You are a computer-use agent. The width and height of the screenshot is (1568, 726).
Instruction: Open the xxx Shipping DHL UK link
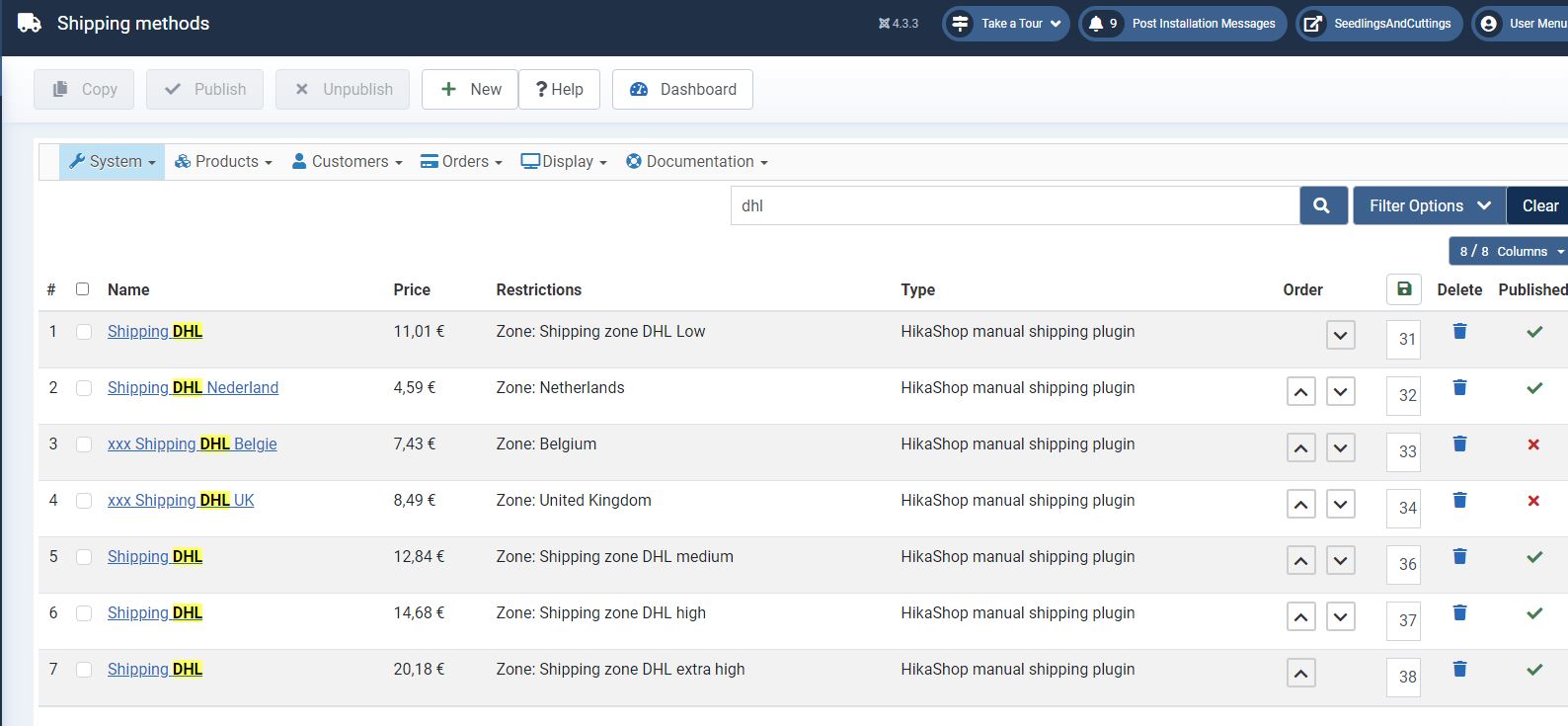coord(181,500)
